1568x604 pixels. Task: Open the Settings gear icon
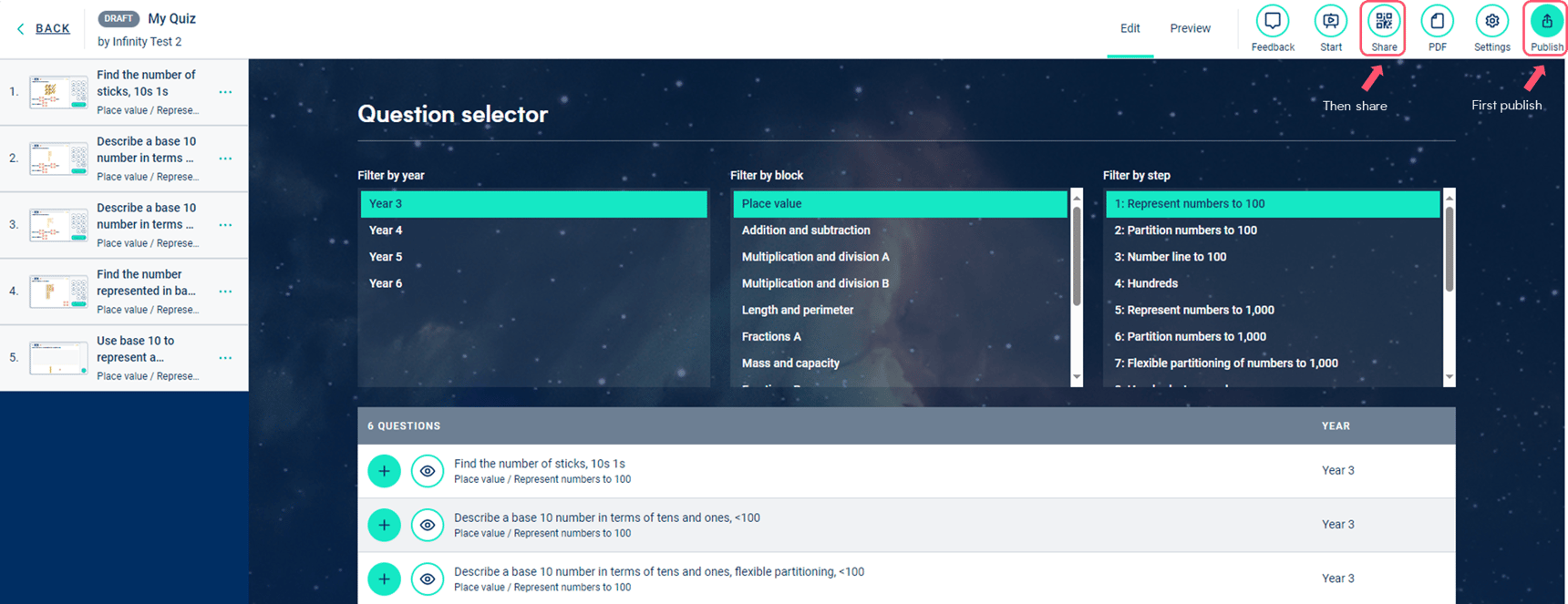click(1491, 22)
